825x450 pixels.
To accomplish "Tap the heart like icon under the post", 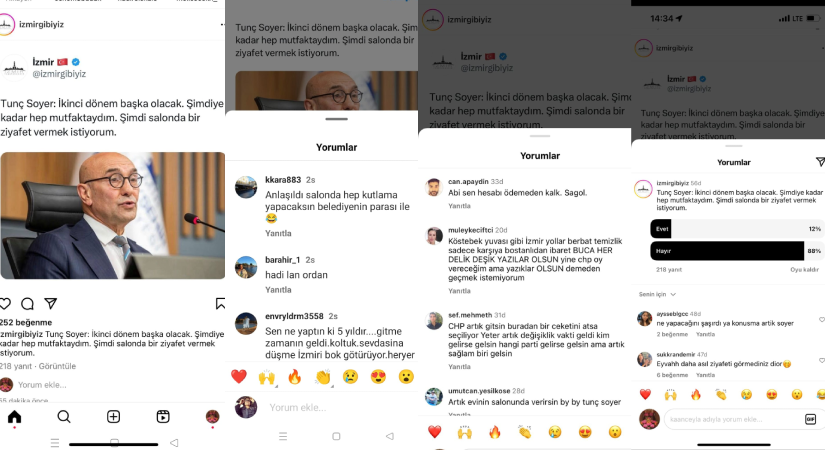I will [5, 304].
